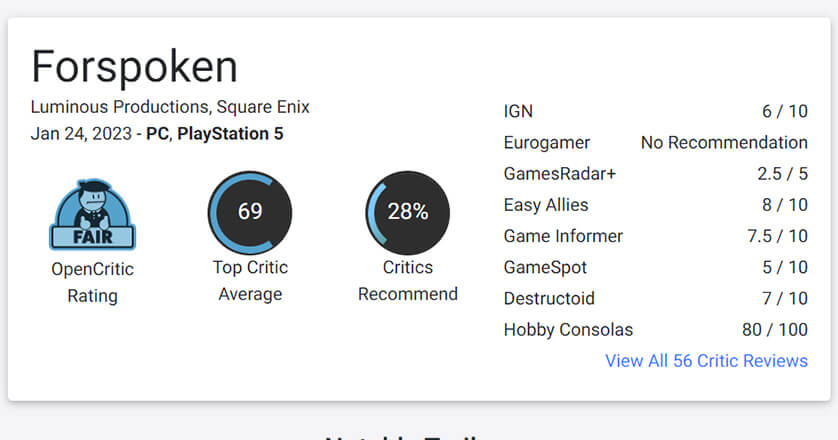838x440 pixels.
Task: Open View All 56 Critic Reviews link
Action: click(706, 361)
